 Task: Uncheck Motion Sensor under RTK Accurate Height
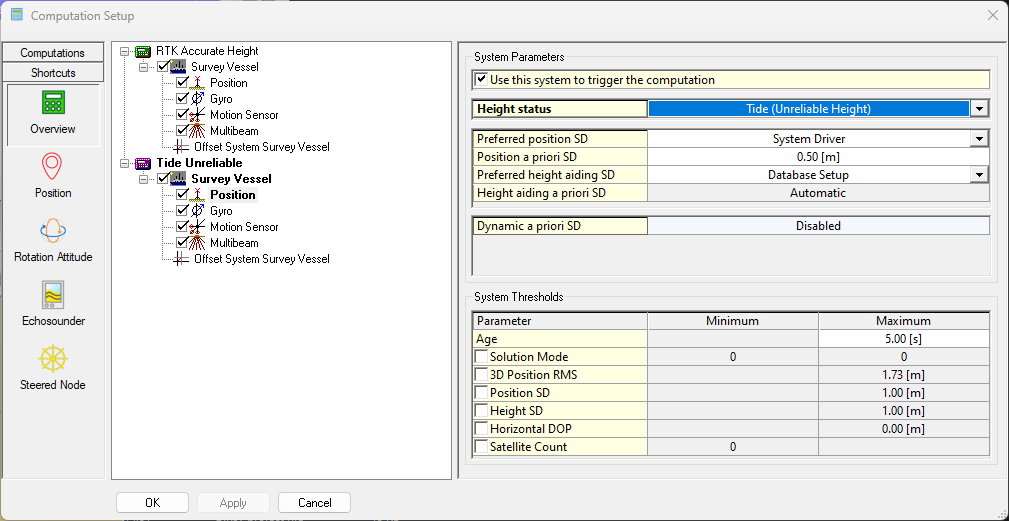point(182,115)
